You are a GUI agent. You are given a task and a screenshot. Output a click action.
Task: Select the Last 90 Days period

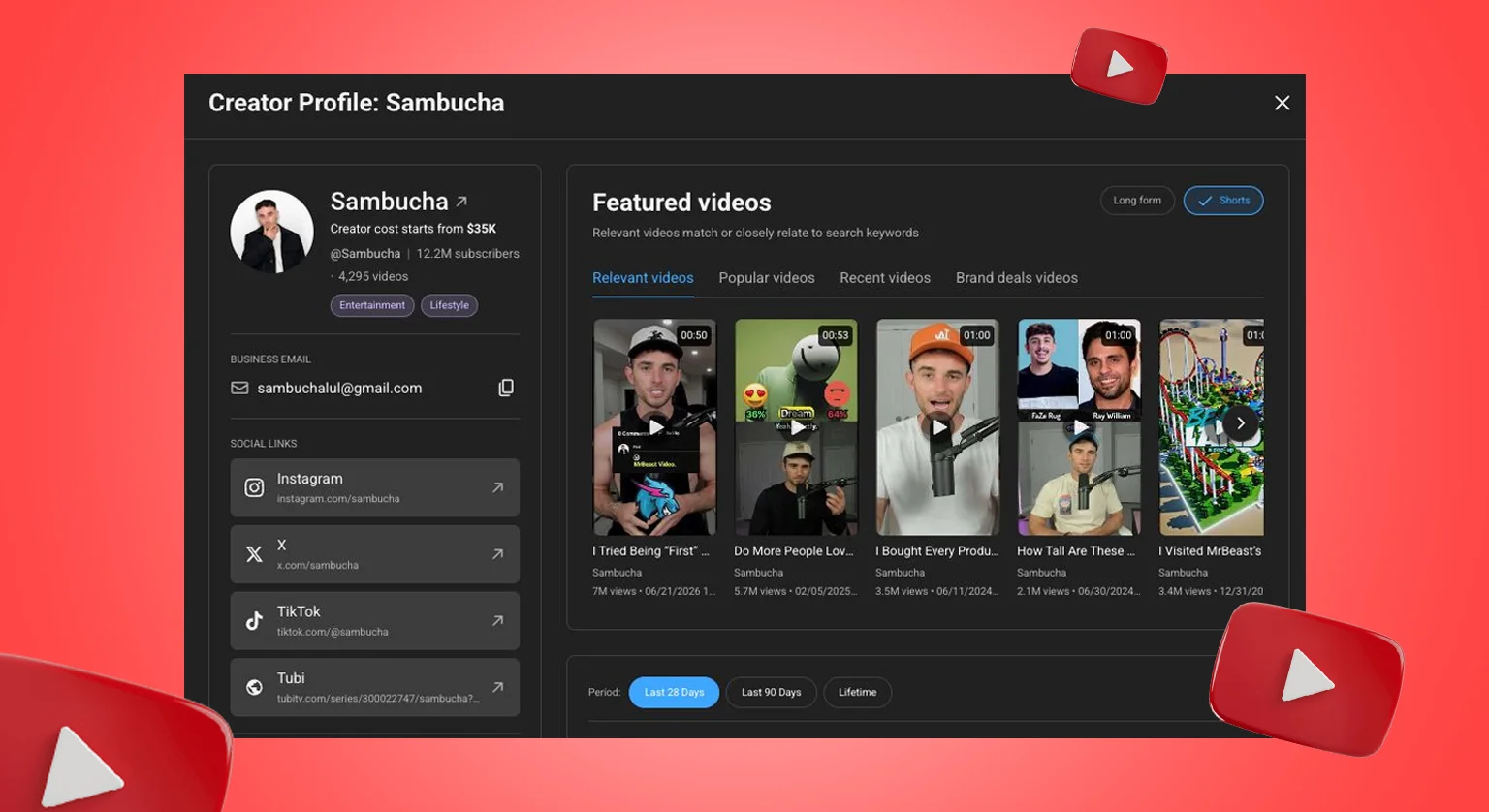coord(771,692)
